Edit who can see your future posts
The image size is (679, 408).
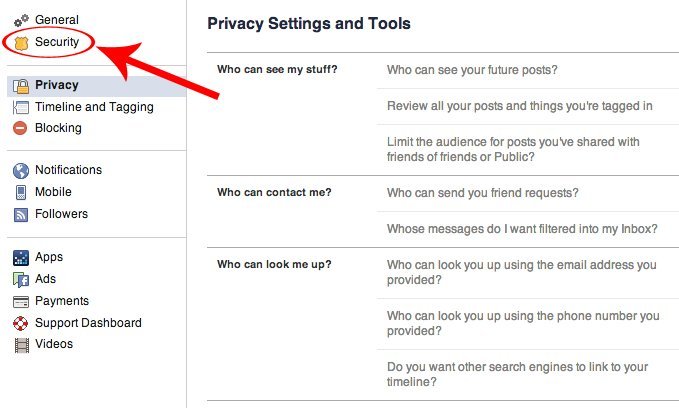pyautogui.click(x=472, y=70)
